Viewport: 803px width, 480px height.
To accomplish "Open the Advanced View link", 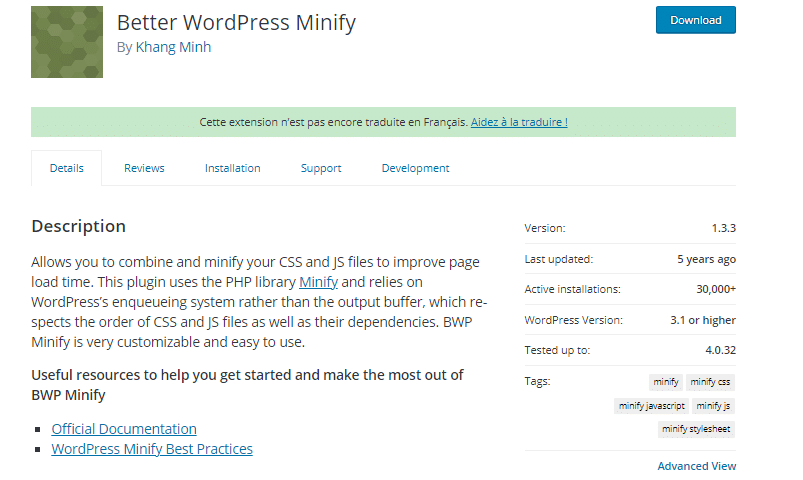I will click(x=696, y=466).
